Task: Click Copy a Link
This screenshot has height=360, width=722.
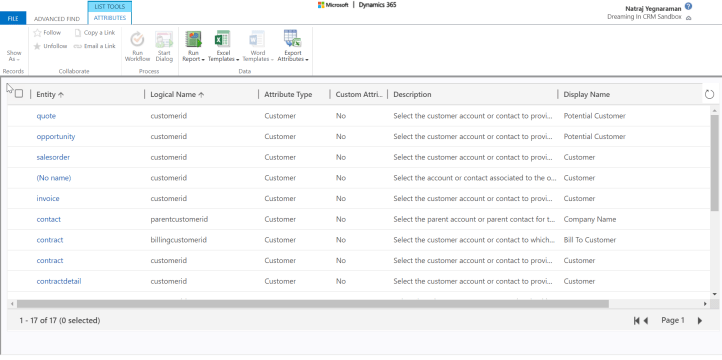Action: (95, 33)
